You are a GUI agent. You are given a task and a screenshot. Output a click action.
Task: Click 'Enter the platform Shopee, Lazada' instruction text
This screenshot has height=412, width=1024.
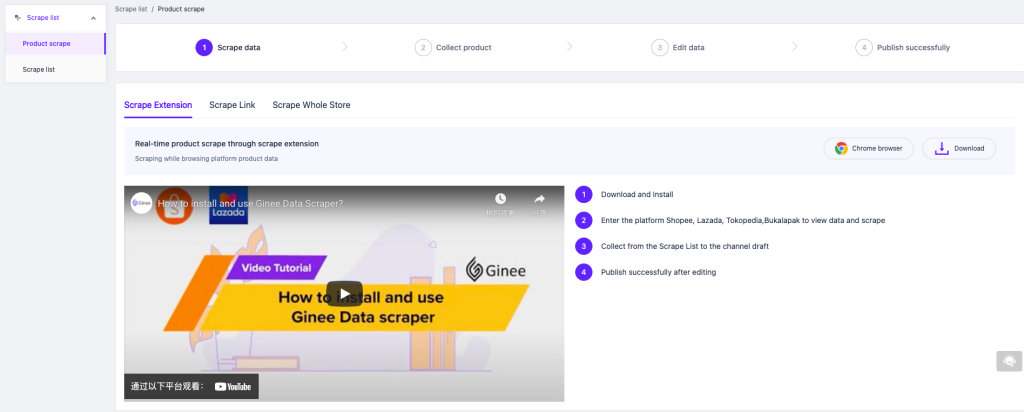coord(743,221)
